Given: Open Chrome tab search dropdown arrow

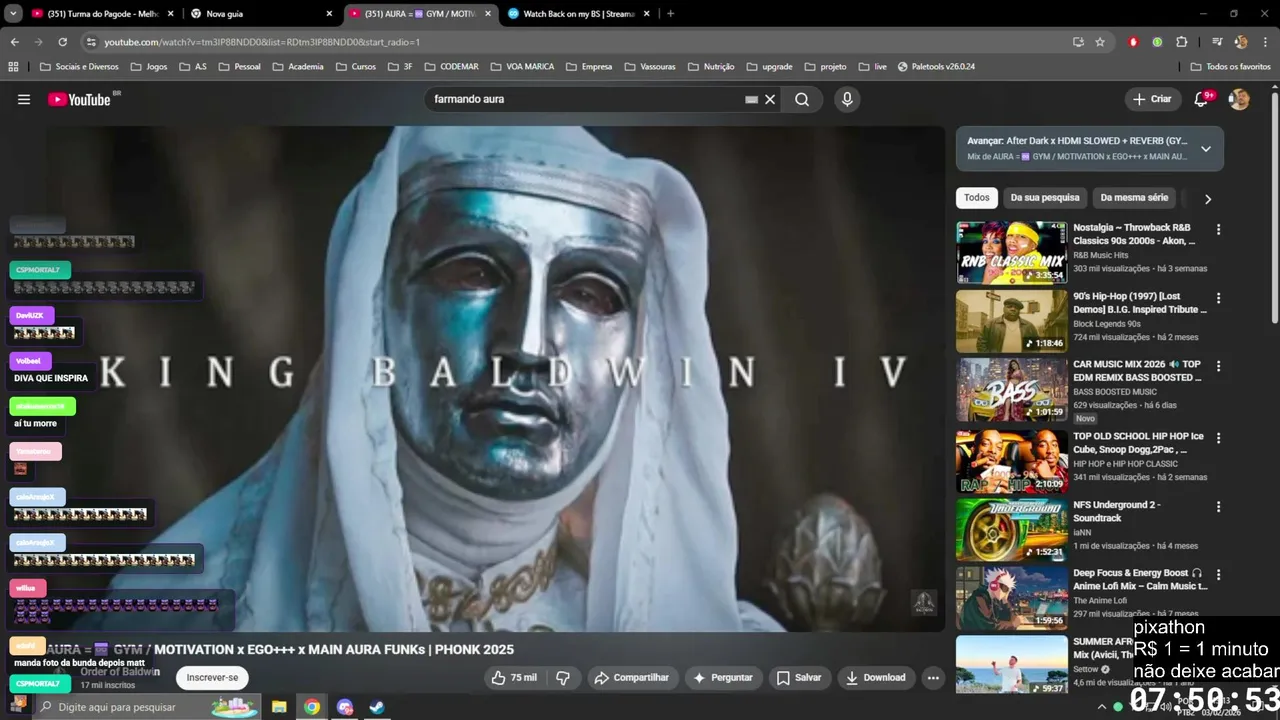Looking at the screenshot, I should tap(13, 14).
